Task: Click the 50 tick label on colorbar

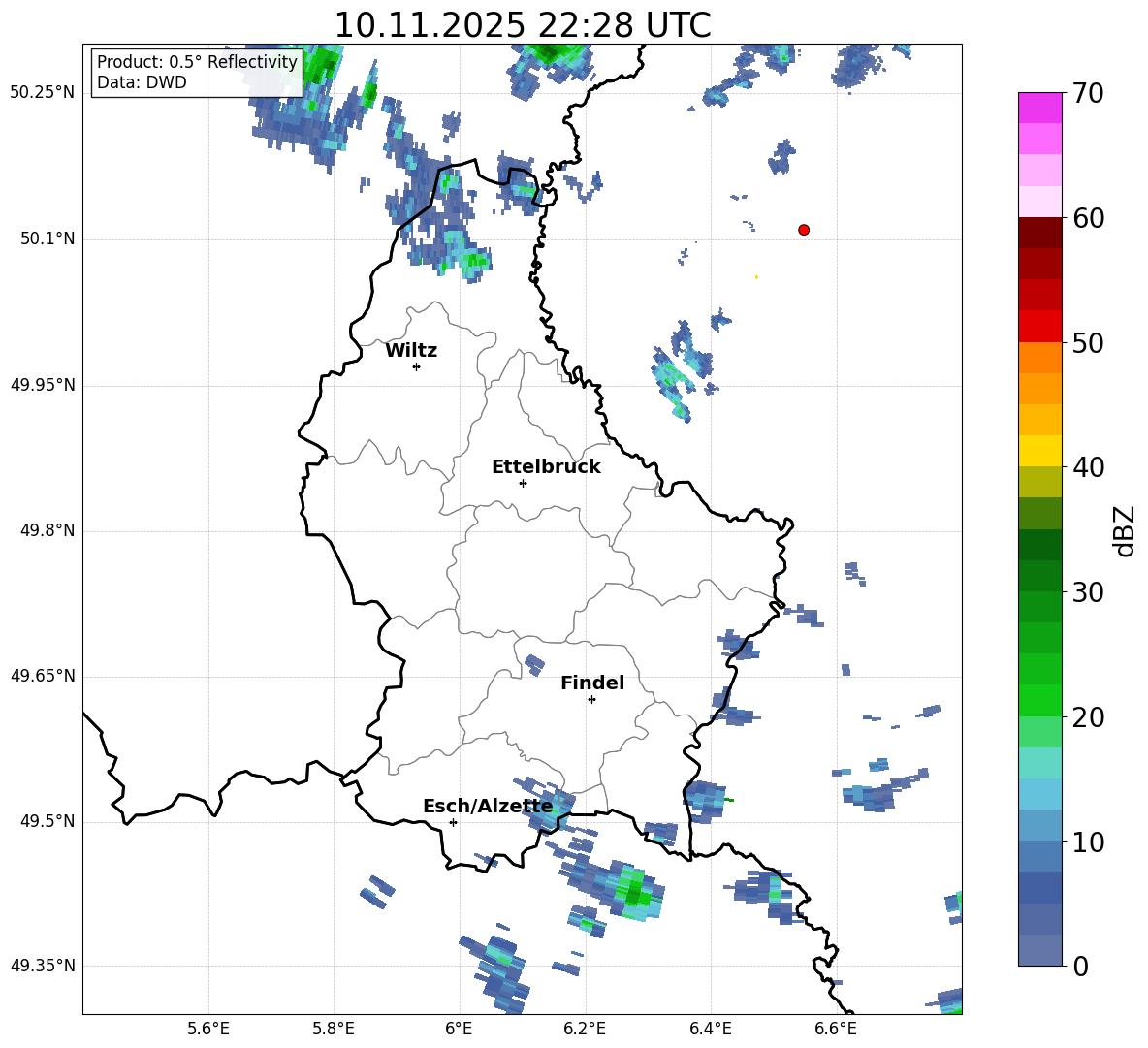Action: 1088,343
